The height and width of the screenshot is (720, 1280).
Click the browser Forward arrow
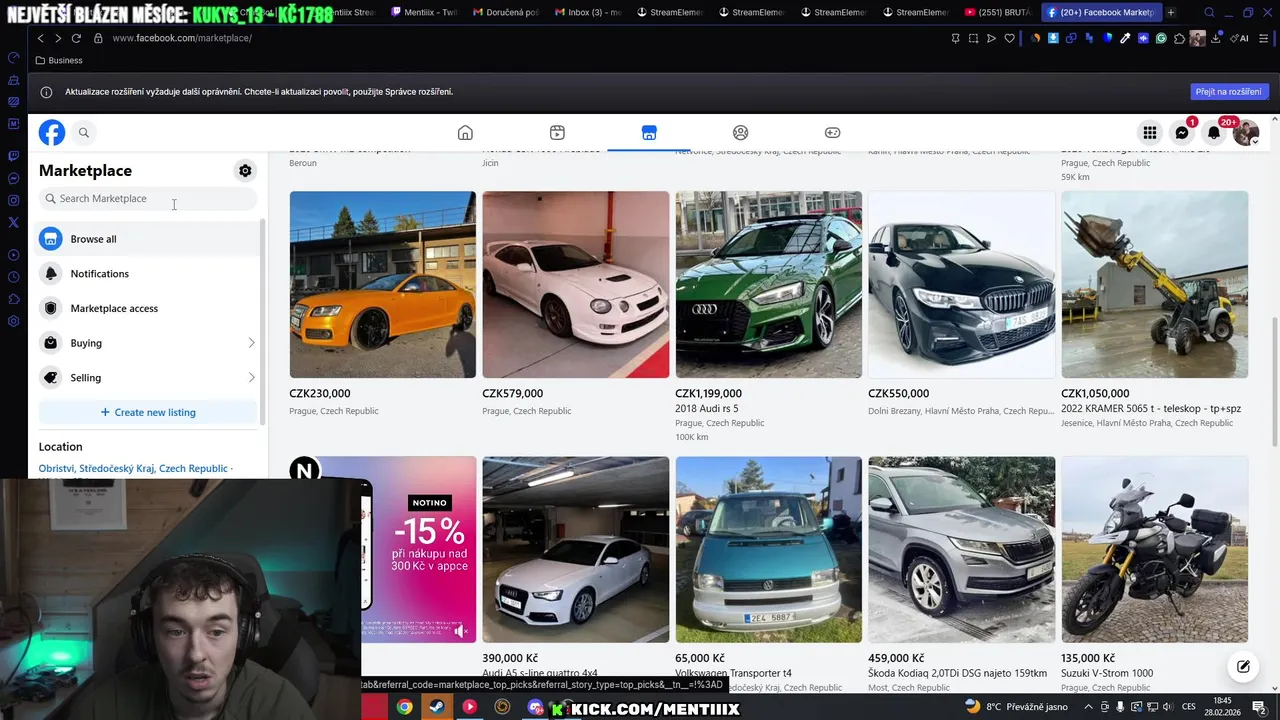click(x=58, y=38)
